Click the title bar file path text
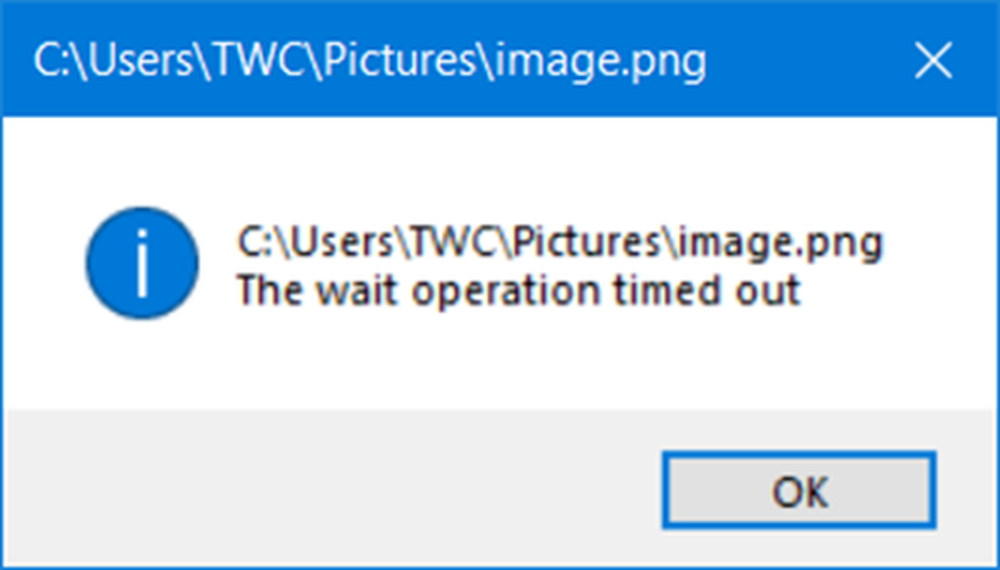 tap(370, 62)
